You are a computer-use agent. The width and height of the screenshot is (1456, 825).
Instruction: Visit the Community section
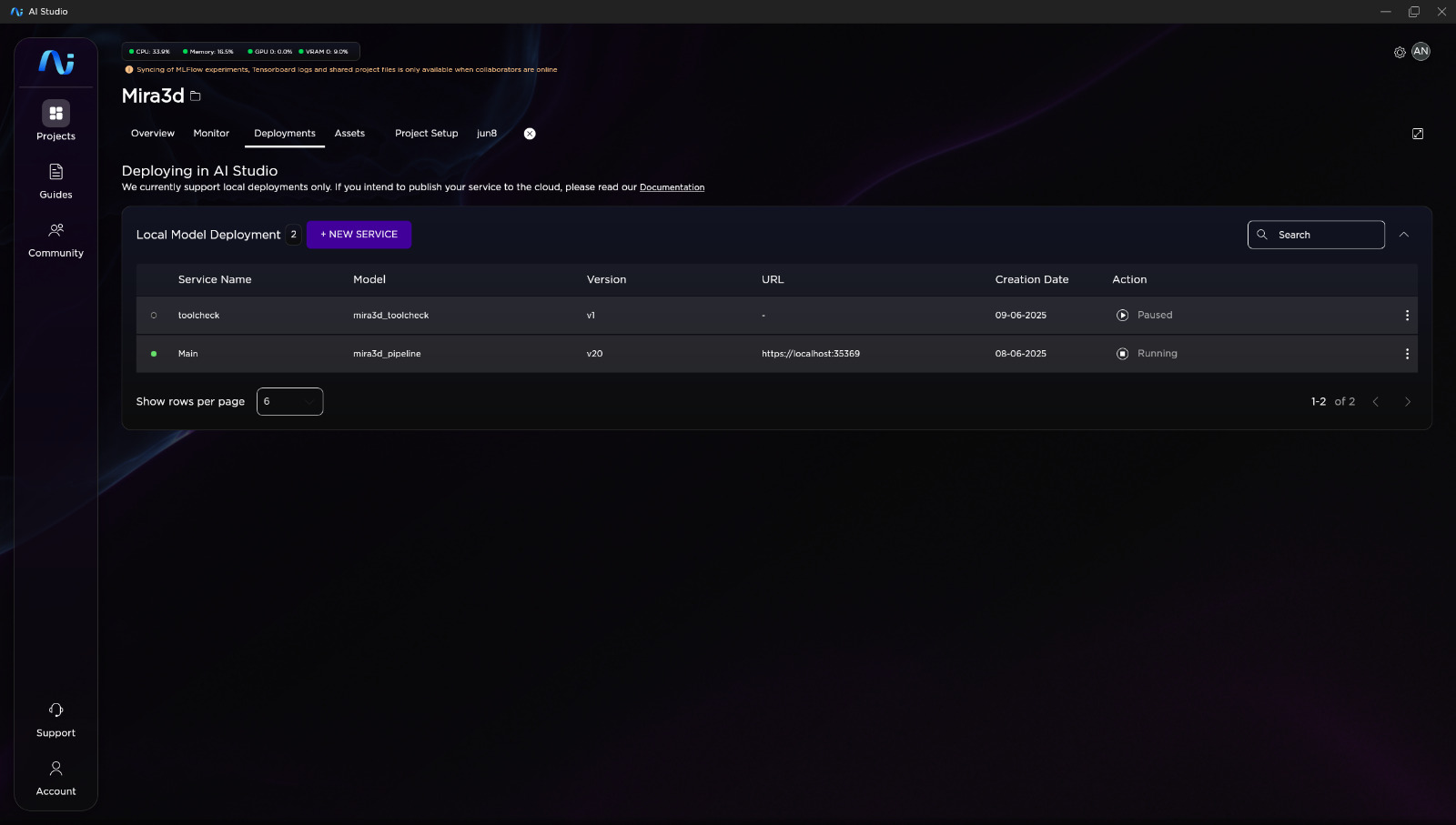[56, 238]
